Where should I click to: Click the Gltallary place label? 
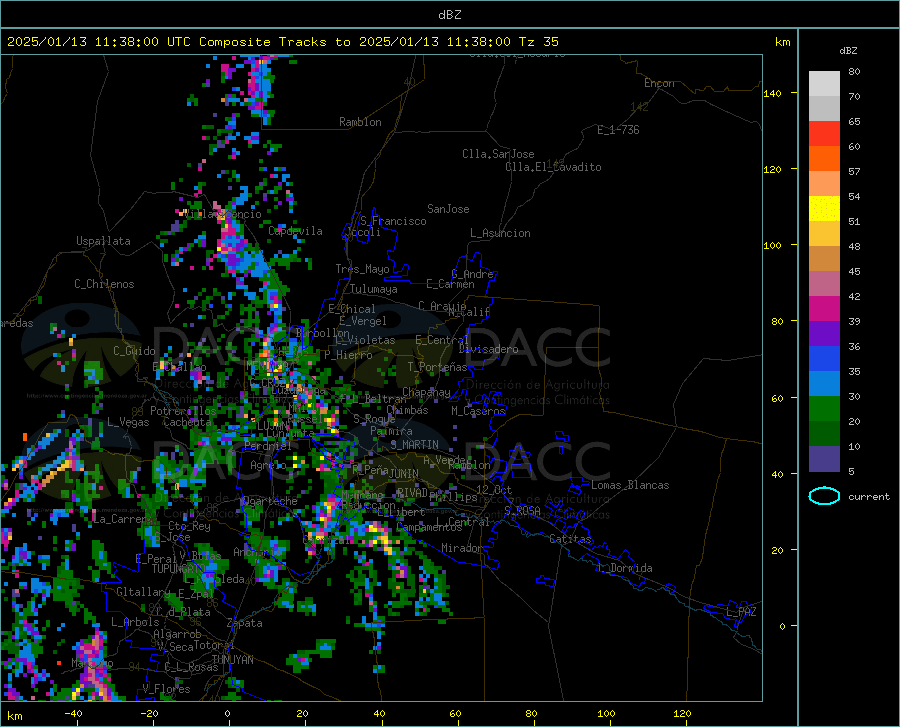pyautogui.click(x=143, y=592)
